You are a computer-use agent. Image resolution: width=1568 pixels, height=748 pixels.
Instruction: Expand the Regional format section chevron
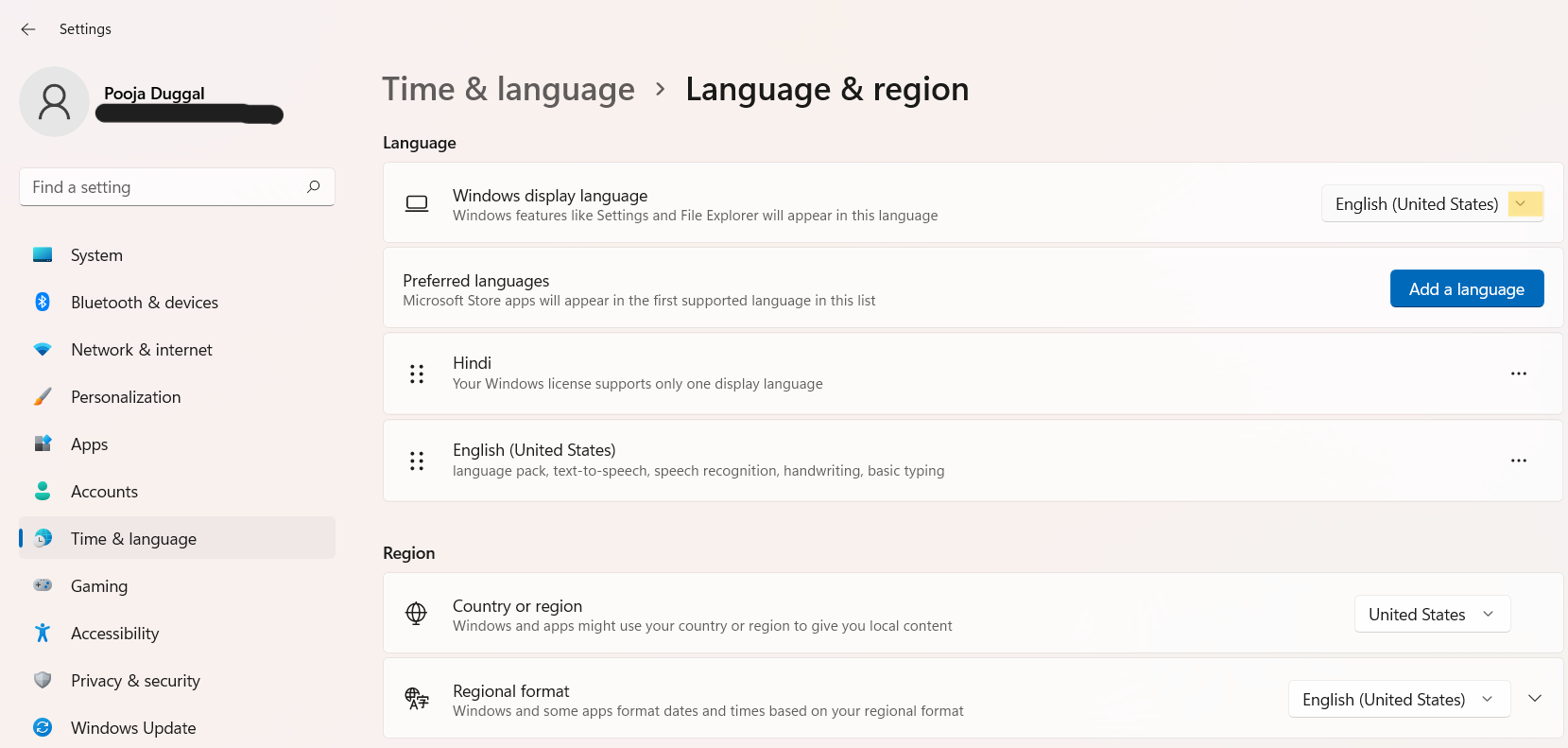pyautogui.click(x=1535, y=699)
